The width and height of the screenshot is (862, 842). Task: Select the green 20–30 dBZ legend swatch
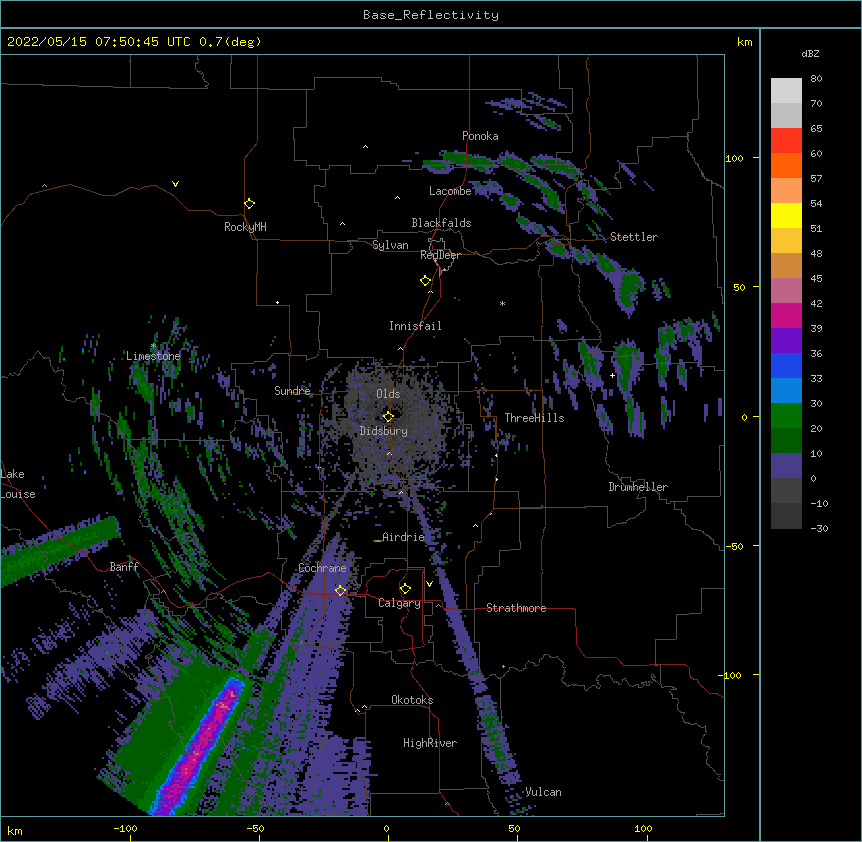786,416
